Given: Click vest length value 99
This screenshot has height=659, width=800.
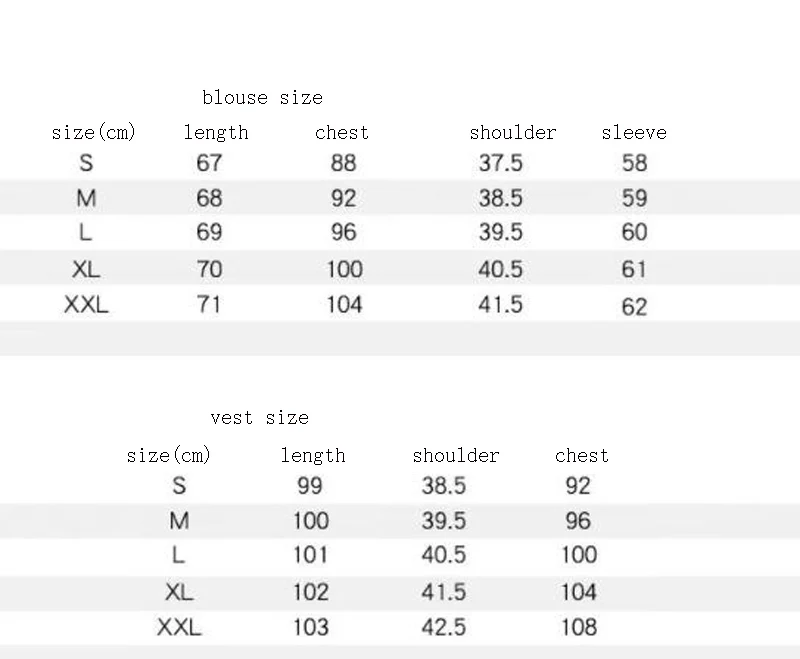Looking at the screenshot, I should 310,486.
